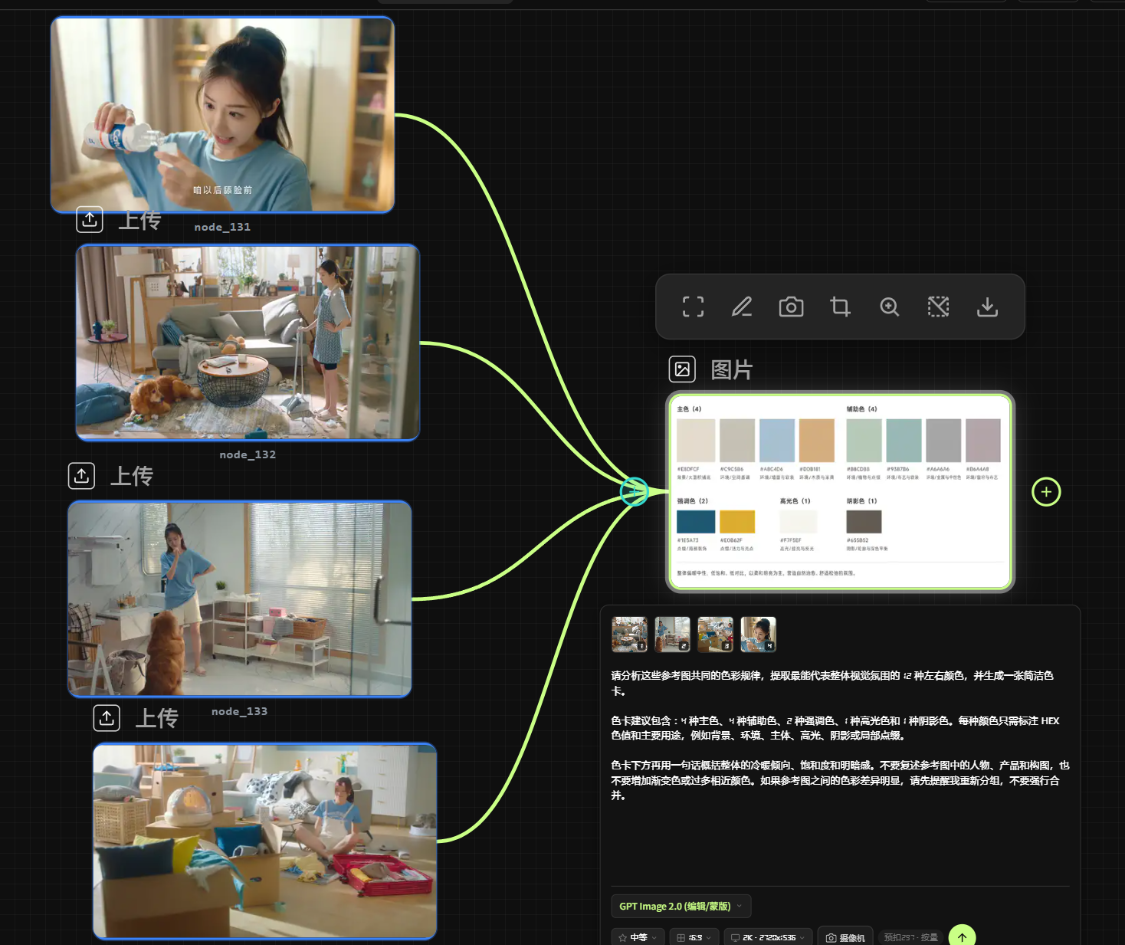Open the GPT Image 2.0 model dropdown

(x=681, y=906)
